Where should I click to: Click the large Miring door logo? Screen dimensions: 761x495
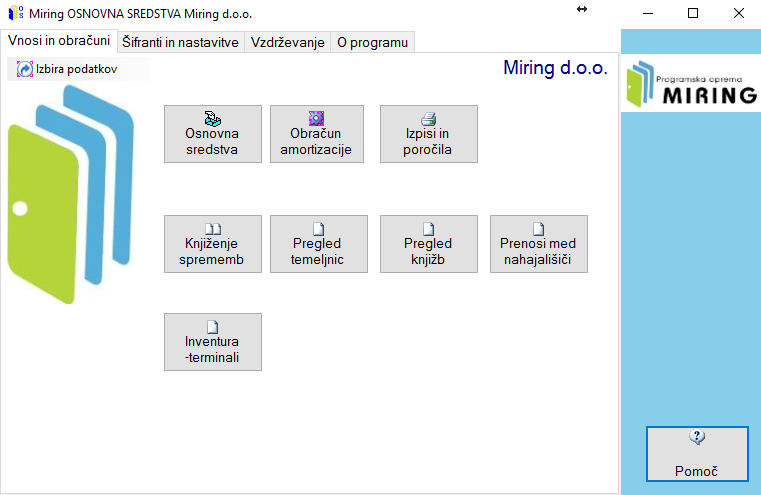(x=71, y=194)
